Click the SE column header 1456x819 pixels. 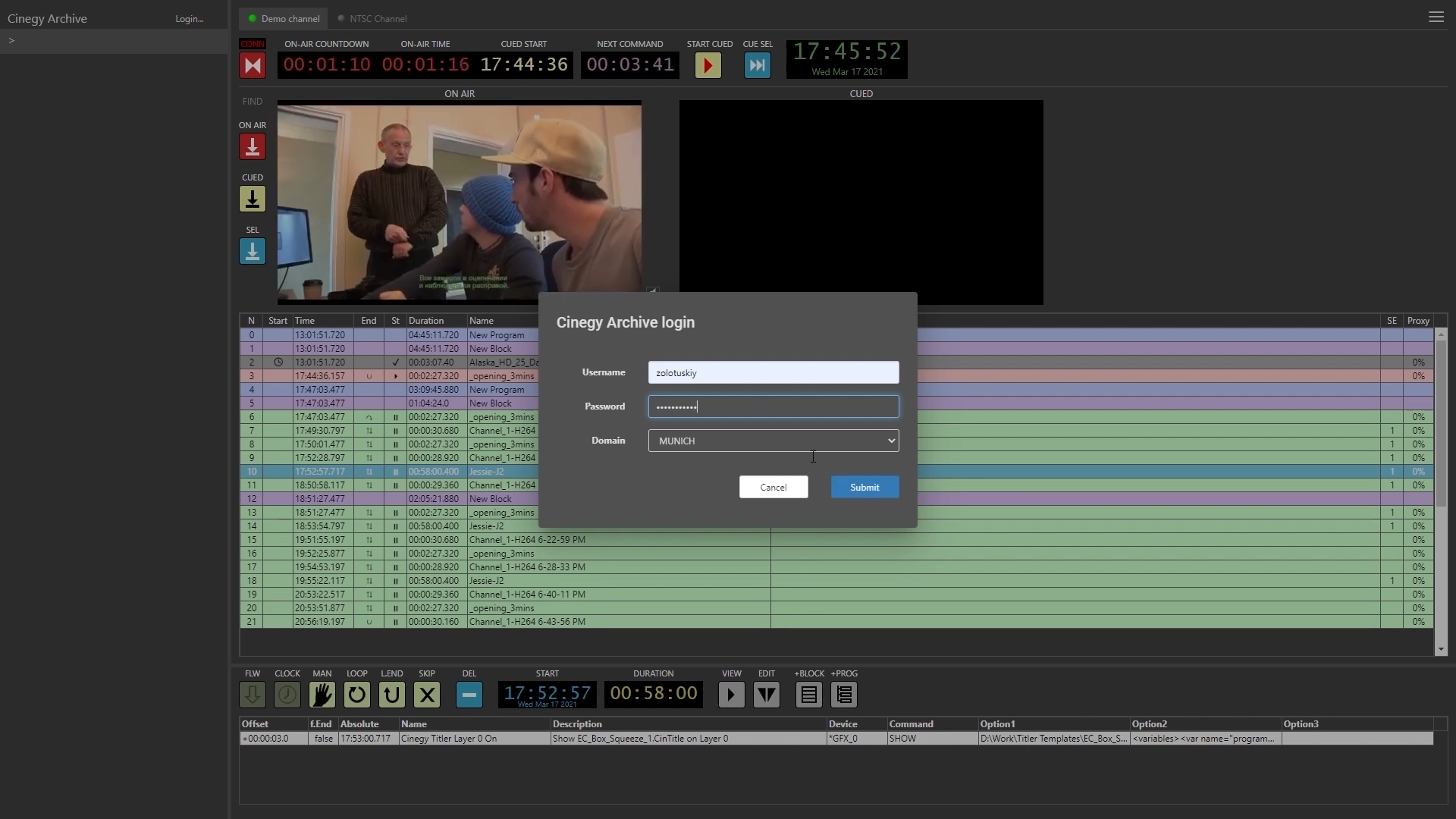tap(1392, 321)
